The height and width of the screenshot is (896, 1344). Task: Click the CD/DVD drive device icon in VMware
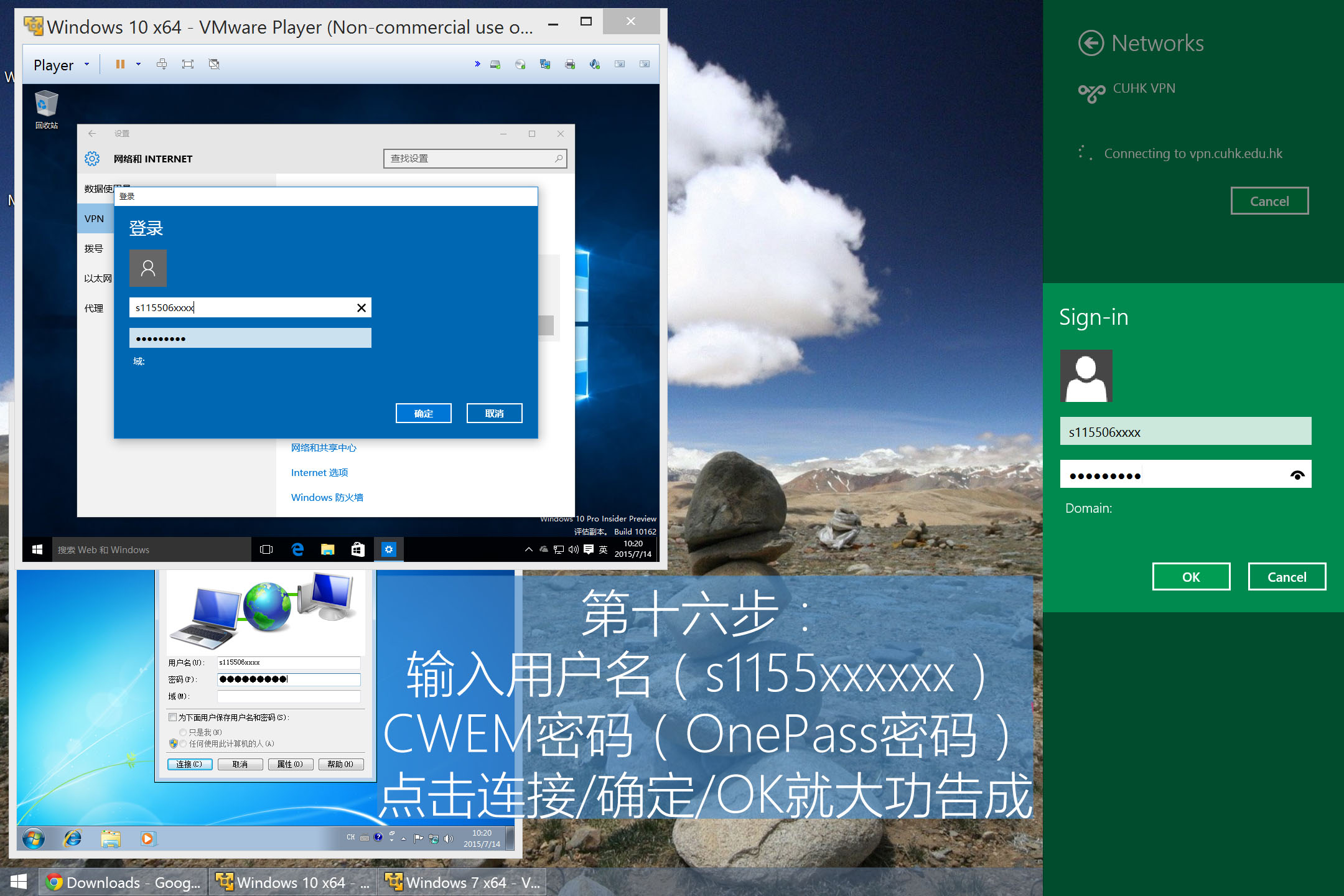point(520,64)
